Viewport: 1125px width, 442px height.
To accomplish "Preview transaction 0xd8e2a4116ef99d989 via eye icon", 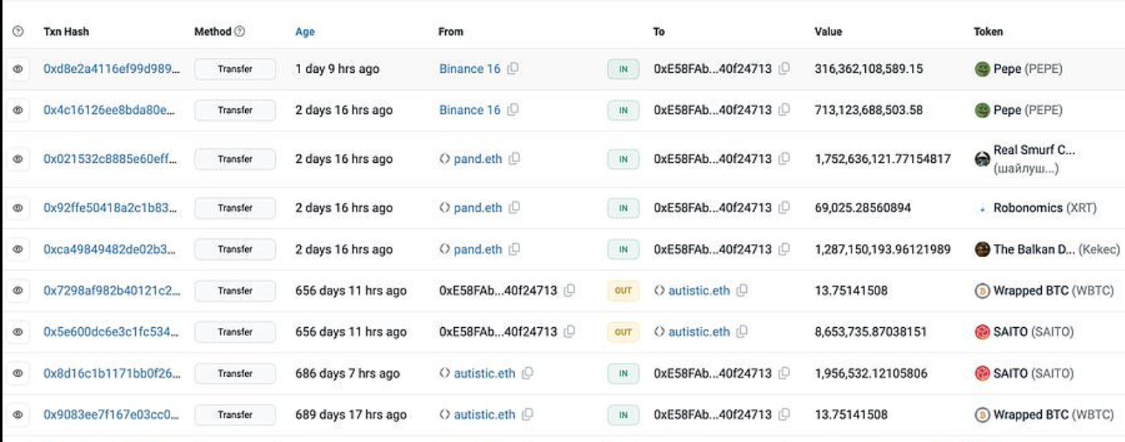I will [18, 69].
